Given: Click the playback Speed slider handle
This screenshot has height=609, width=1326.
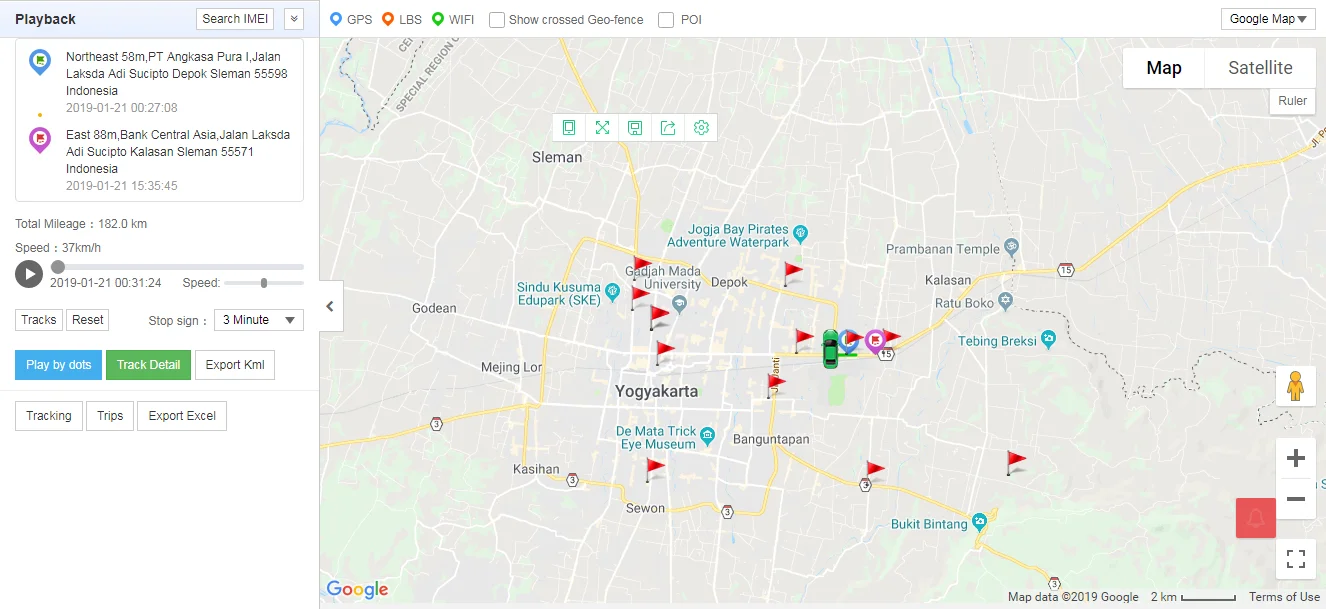Looking at the screenshot, I should tap(264, 283).
